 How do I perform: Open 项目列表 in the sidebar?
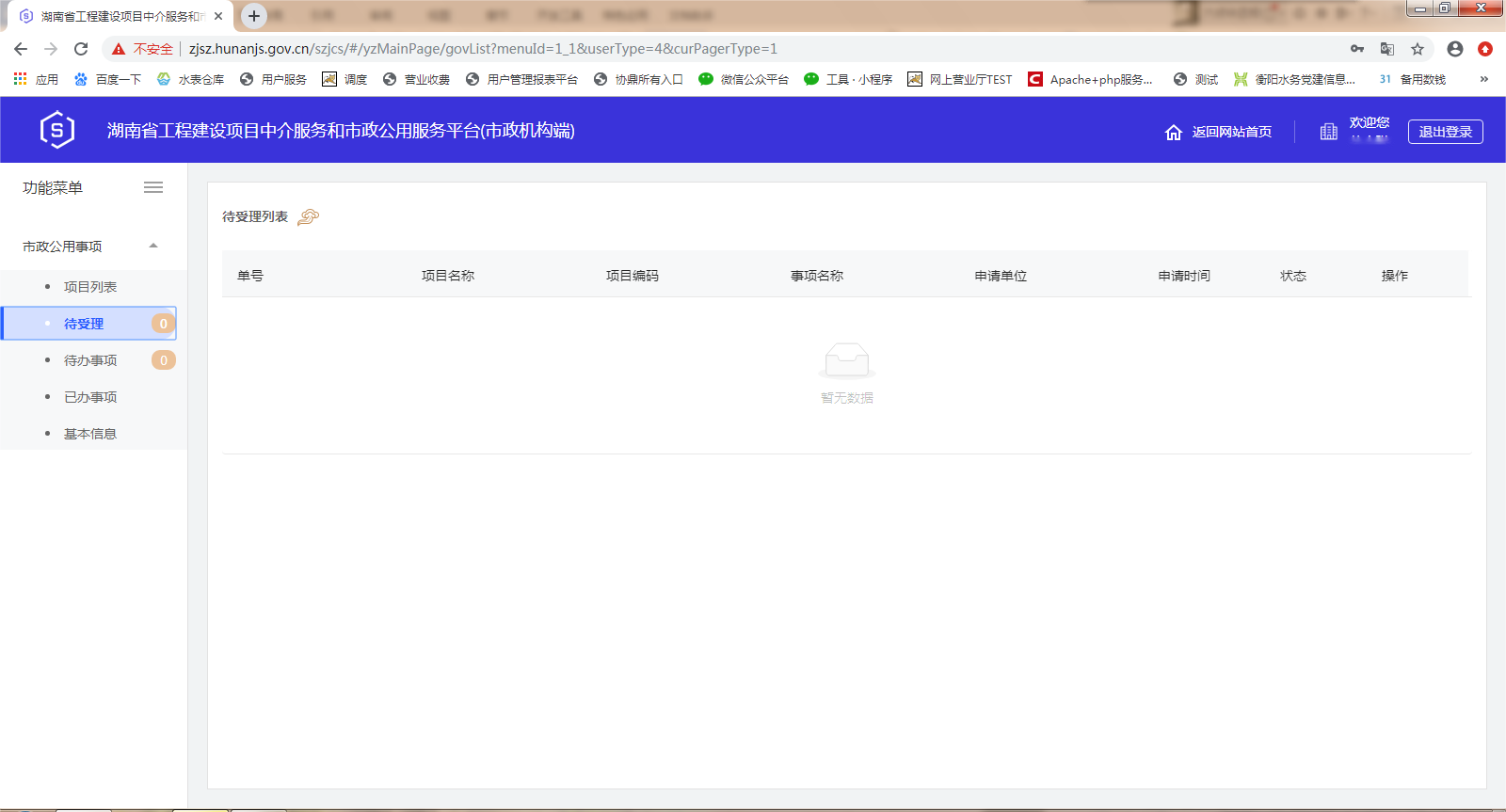click(90, 287)
